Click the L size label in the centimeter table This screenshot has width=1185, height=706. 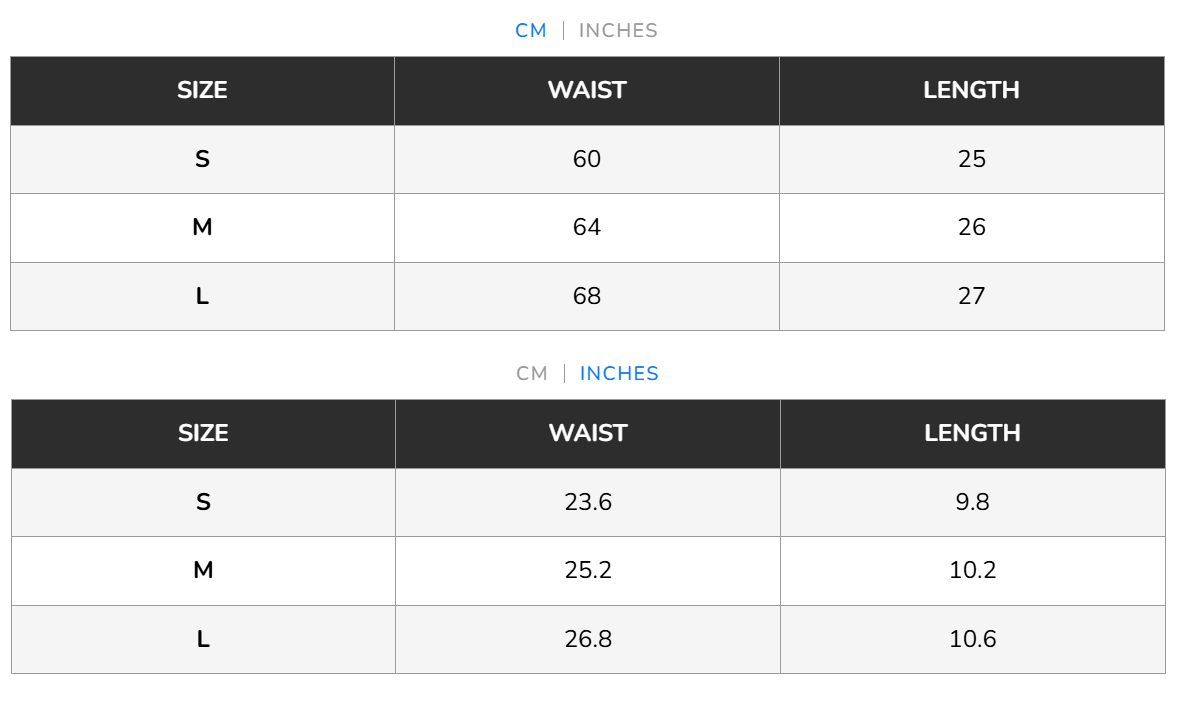point(202,296)
